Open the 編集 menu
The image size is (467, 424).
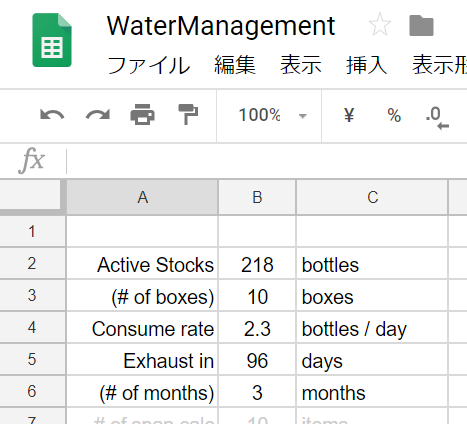point(235,65)
